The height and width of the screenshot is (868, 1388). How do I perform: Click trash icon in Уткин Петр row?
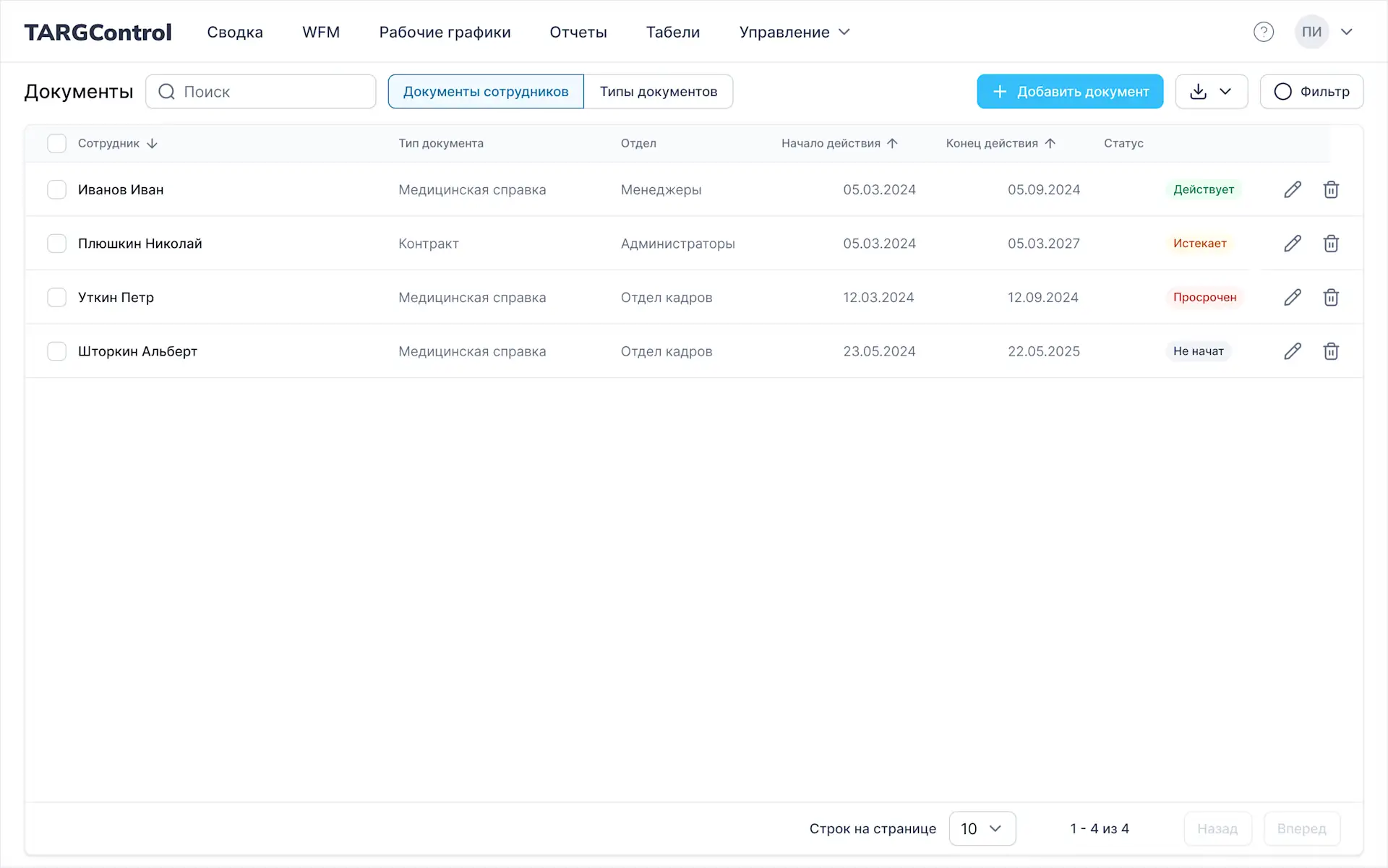[x=1331, y=297]
